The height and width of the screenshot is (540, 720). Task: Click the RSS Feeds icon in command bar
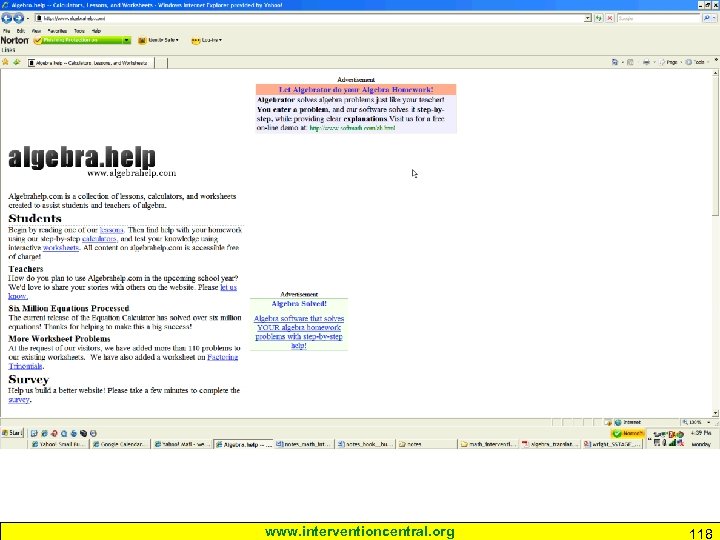point(630,62)
